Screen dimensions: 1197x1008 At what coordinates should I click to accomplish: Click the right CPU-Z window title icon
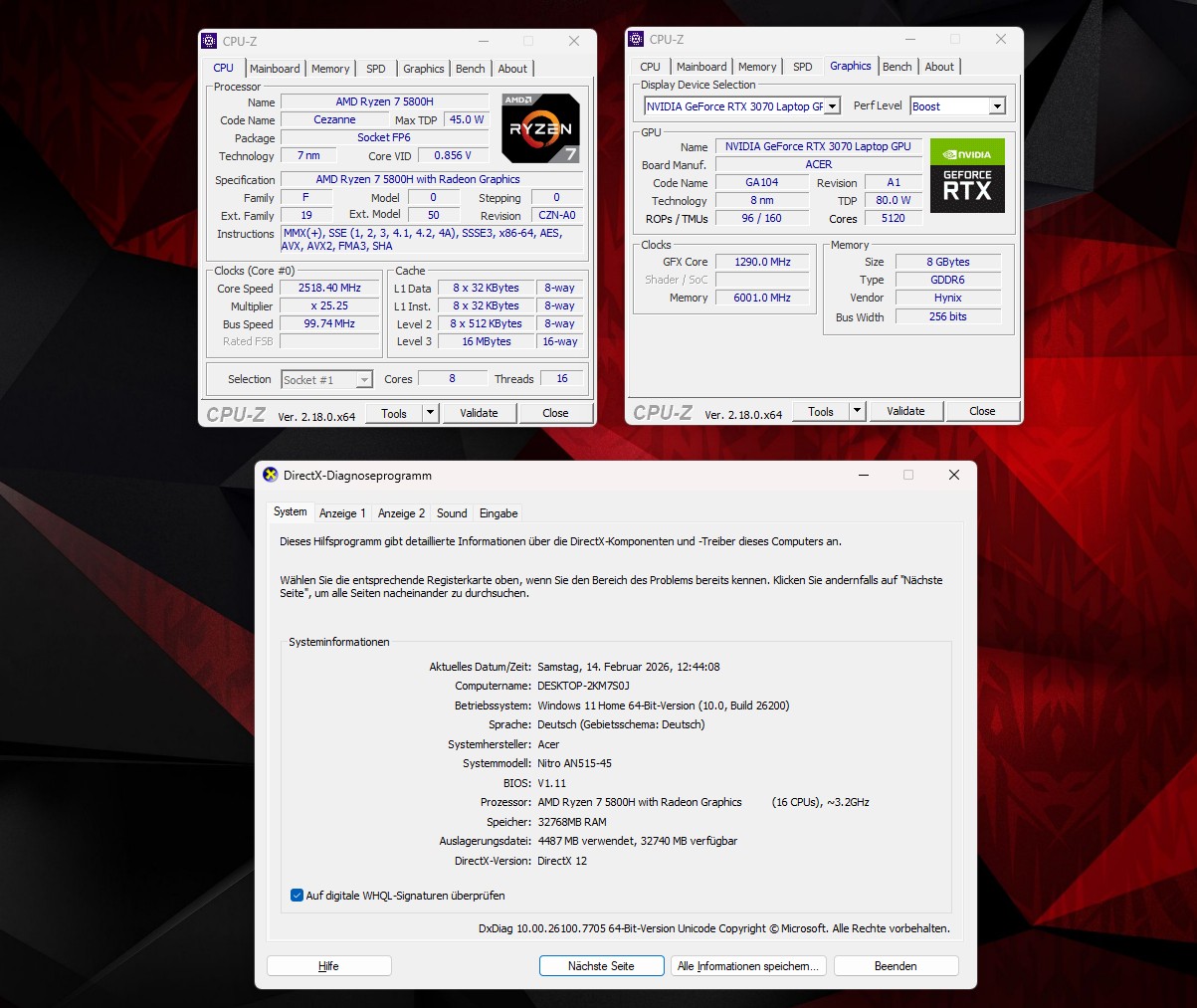coord(636,40)
